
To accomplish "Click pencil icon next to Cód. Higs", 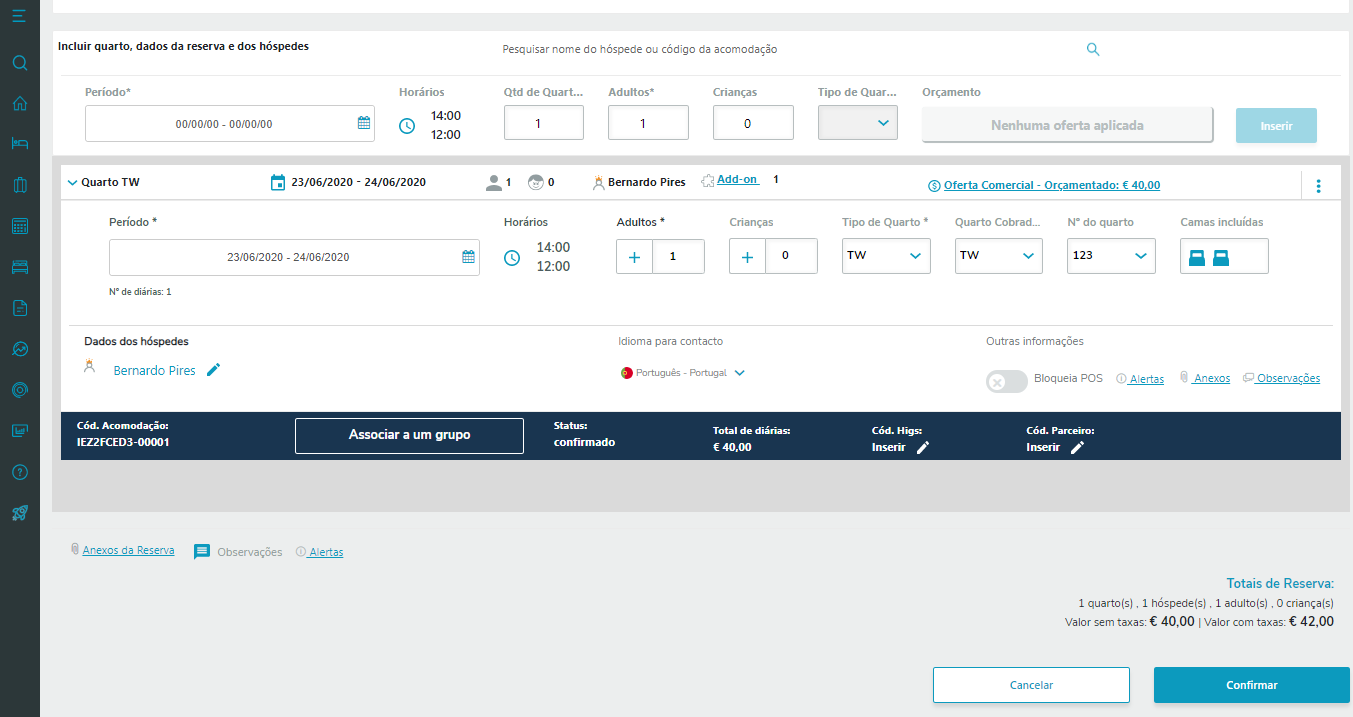I will click(x=923, y=448).
